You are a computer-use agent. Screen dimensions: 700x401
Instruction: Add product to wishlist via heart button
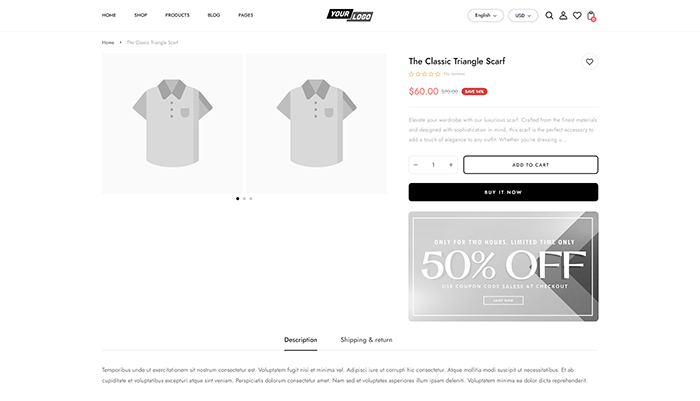(590, 62)
